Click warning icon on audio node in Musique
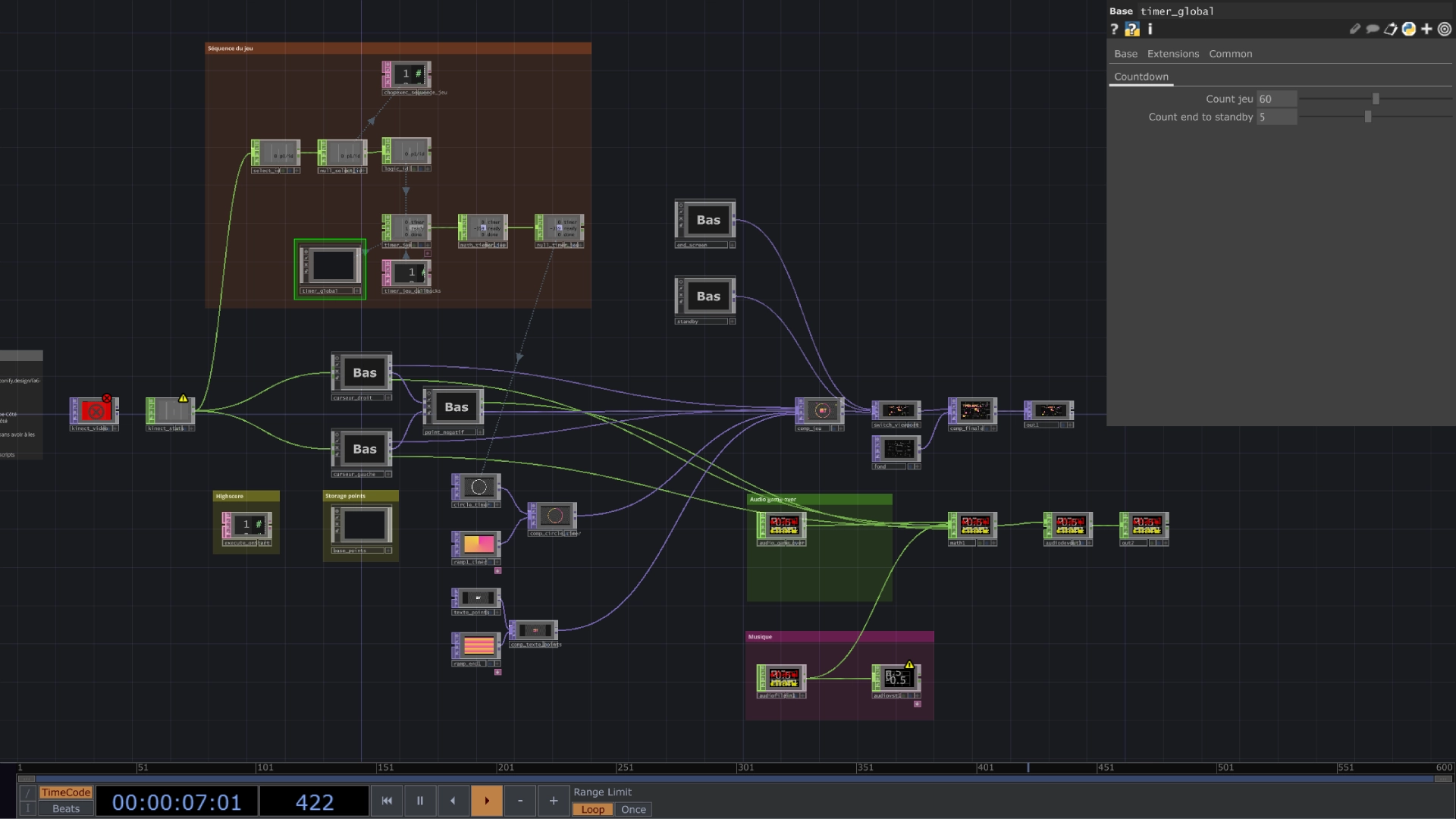The height and width of the screenshot is (819, 1456). 909,665
